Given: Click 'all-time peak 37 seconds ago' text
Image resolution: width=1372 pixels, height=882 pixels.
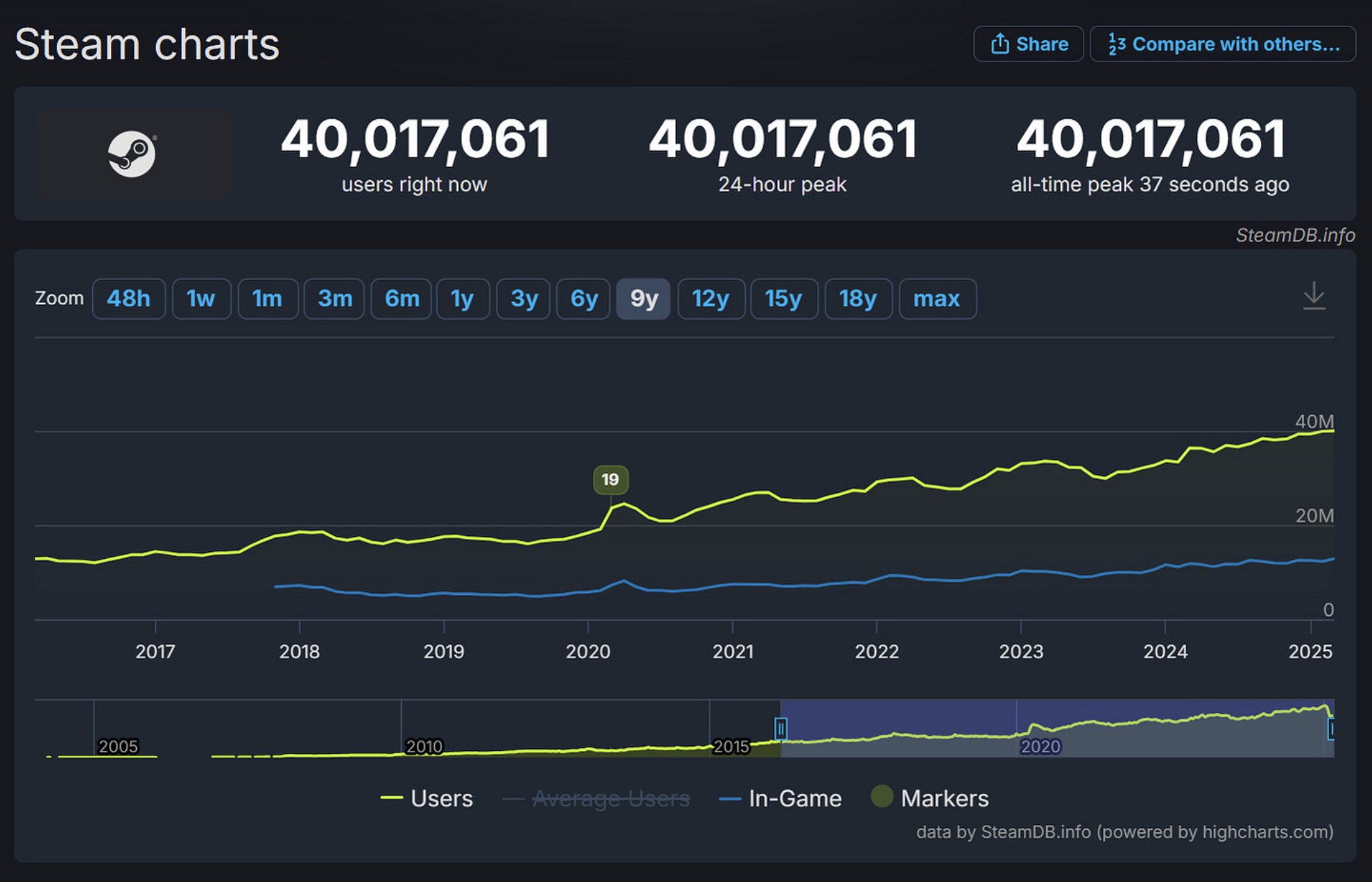Looking at the screenshot, I should point(1150,184).
